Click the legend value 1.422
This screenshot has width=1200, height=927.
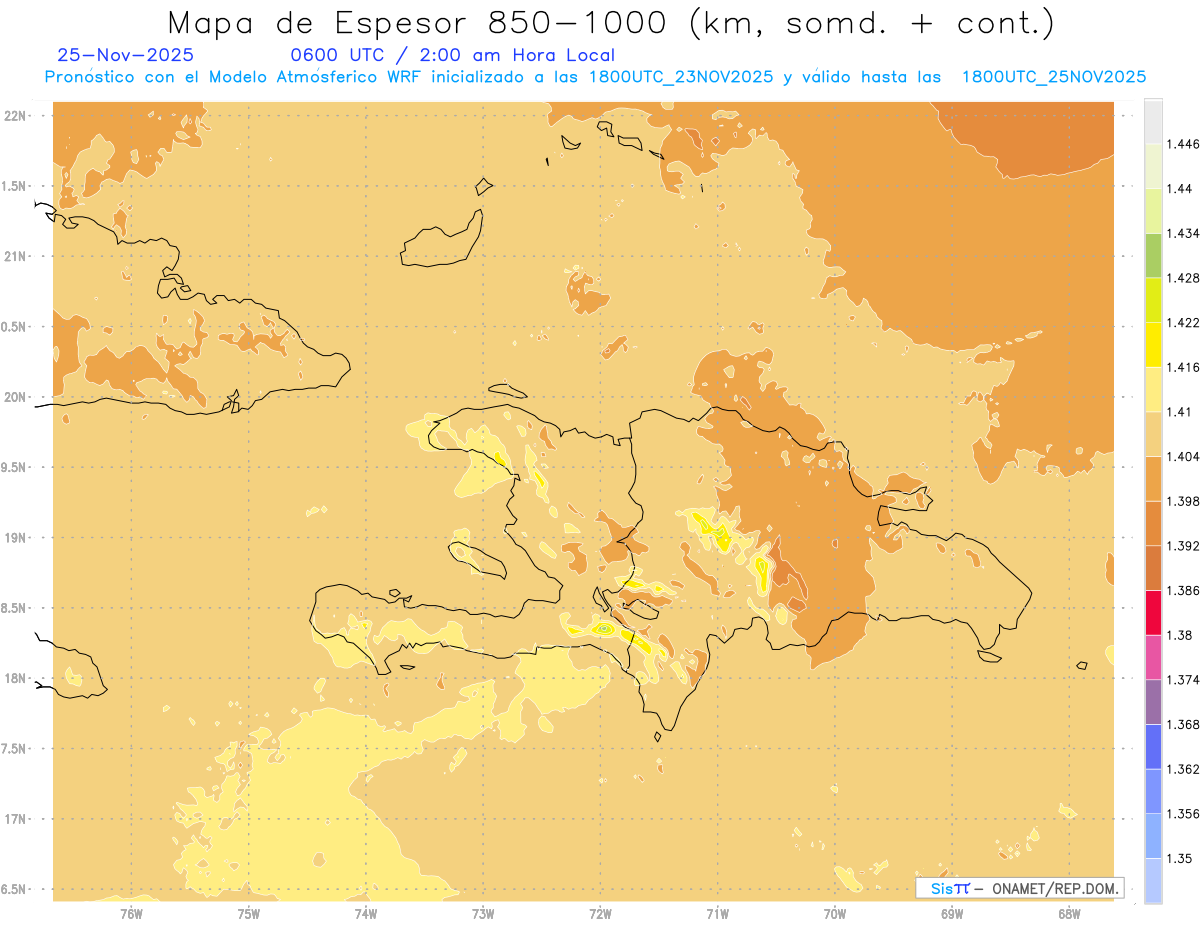(x=1184, y=322)
